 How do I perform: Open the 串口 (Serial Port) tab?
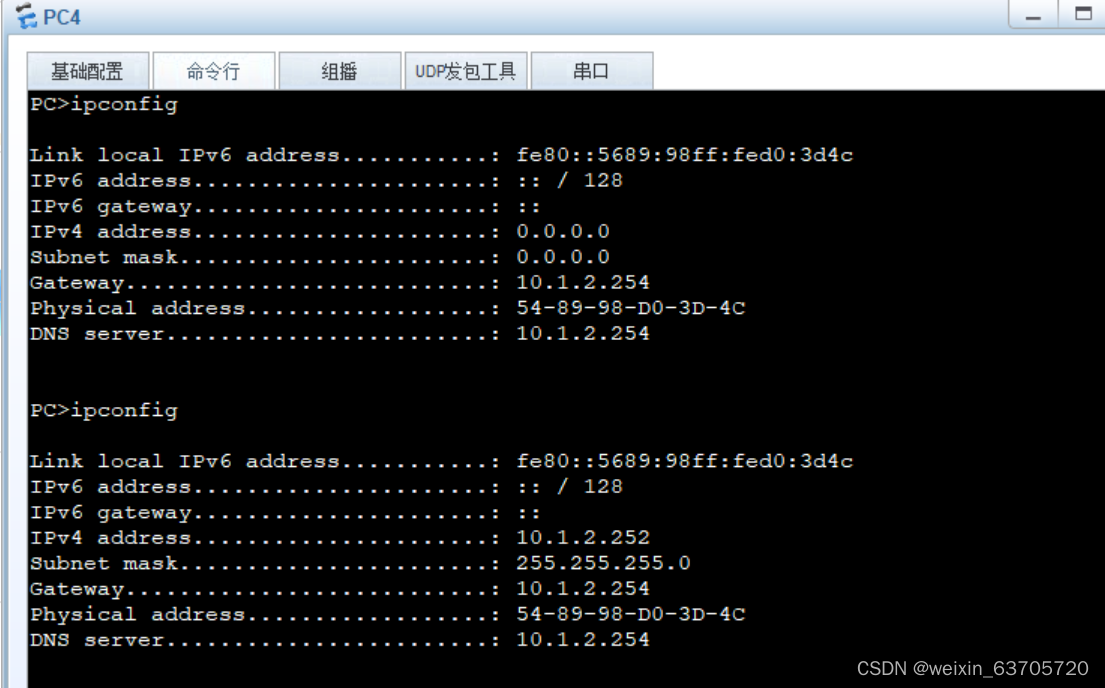click(592, 70)
